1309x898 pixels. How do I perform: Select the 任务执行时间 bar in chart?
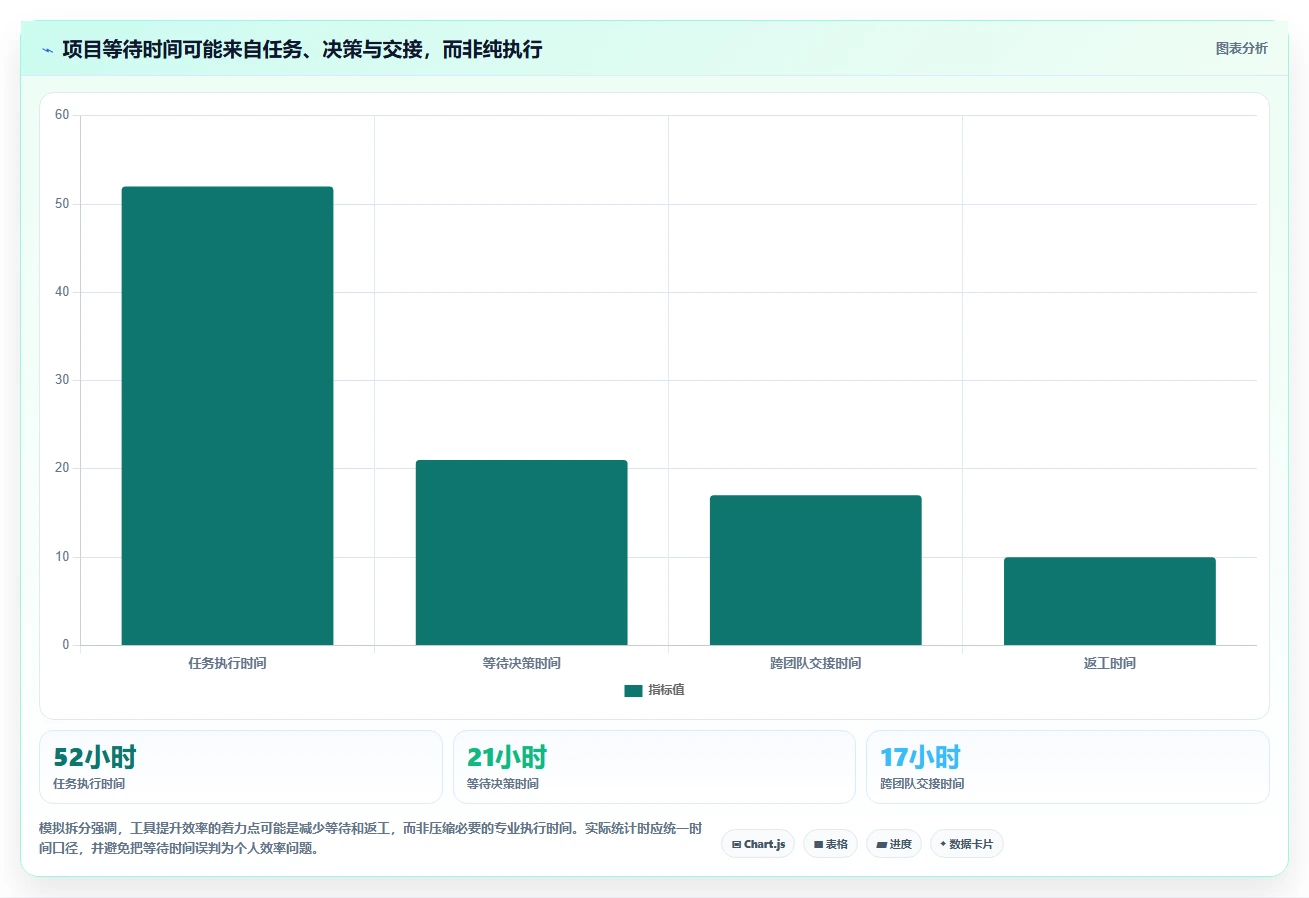pyautogui.click(x=227, y=416)
